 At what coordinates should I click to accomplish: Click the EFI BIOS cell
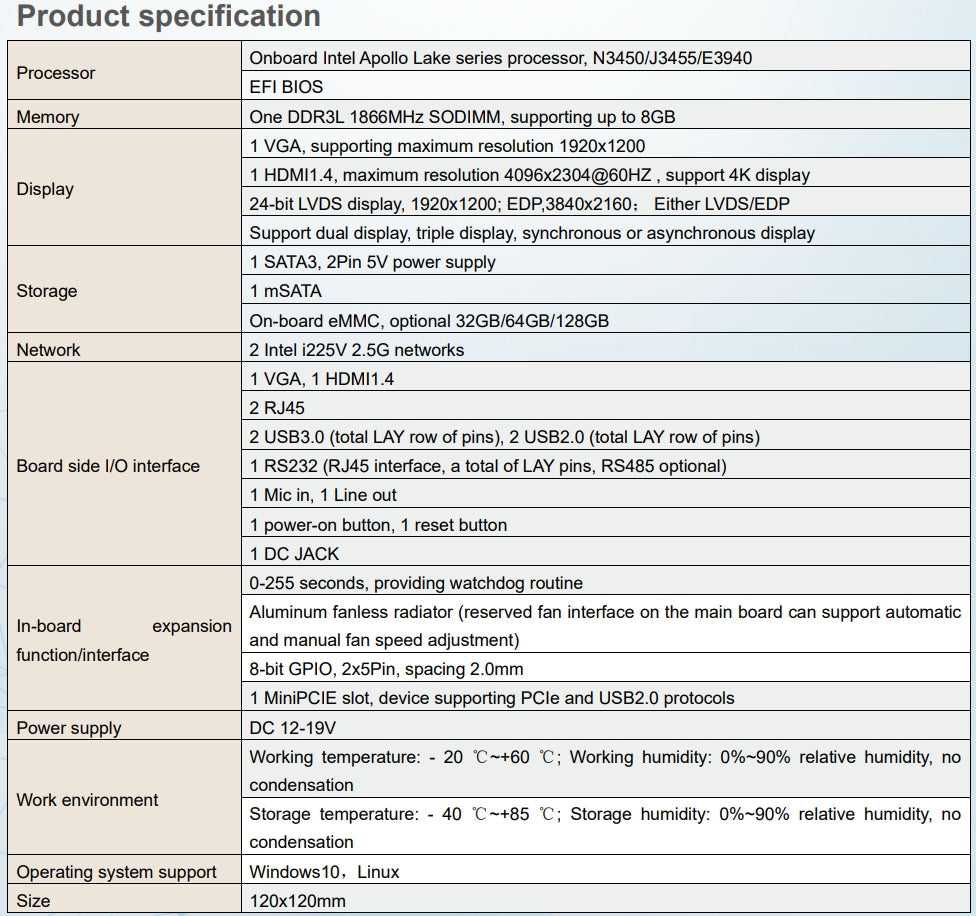point(286,87)
